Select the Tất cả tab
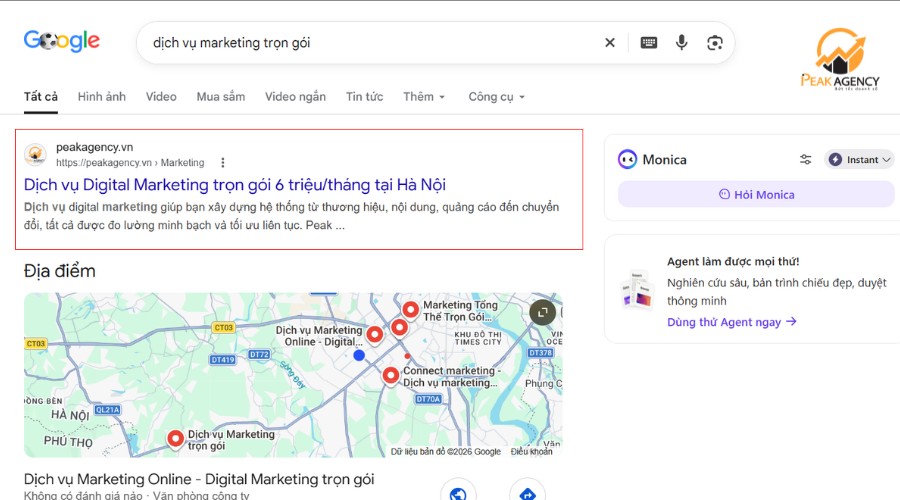 40,96
